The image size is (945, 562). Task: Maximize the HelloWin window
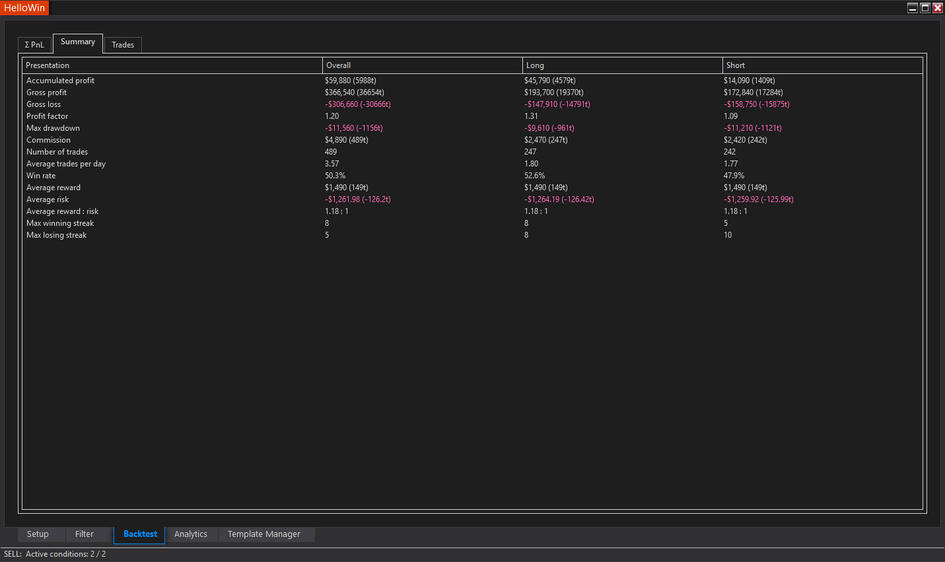[925, 8]
